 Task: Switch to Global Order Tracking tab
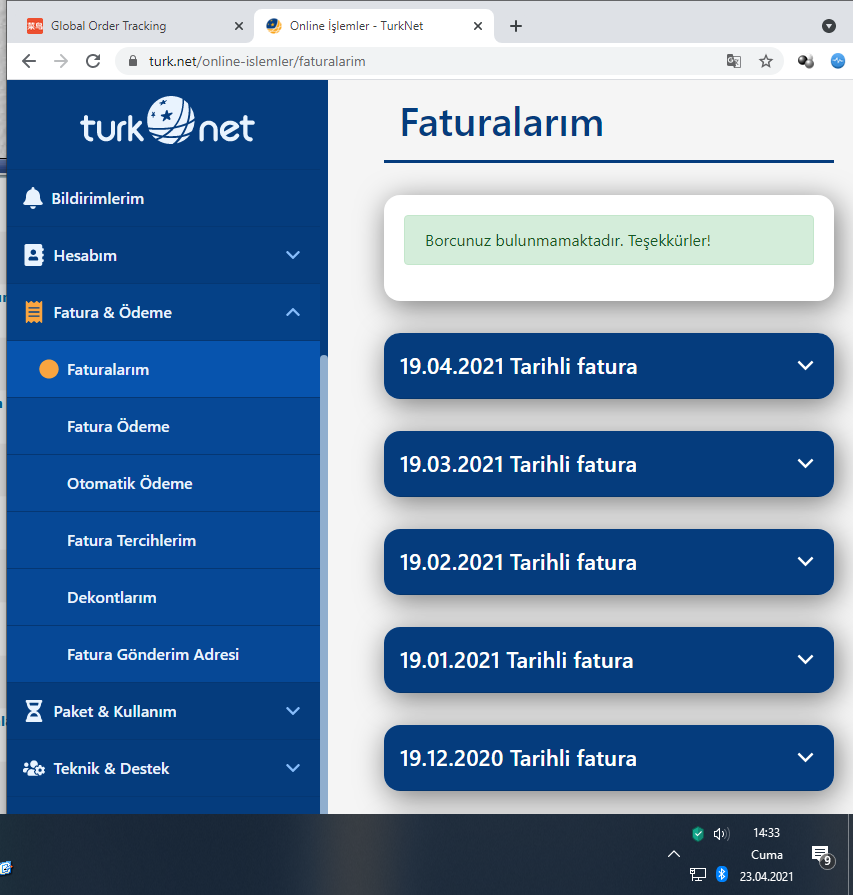pos(130,26)
